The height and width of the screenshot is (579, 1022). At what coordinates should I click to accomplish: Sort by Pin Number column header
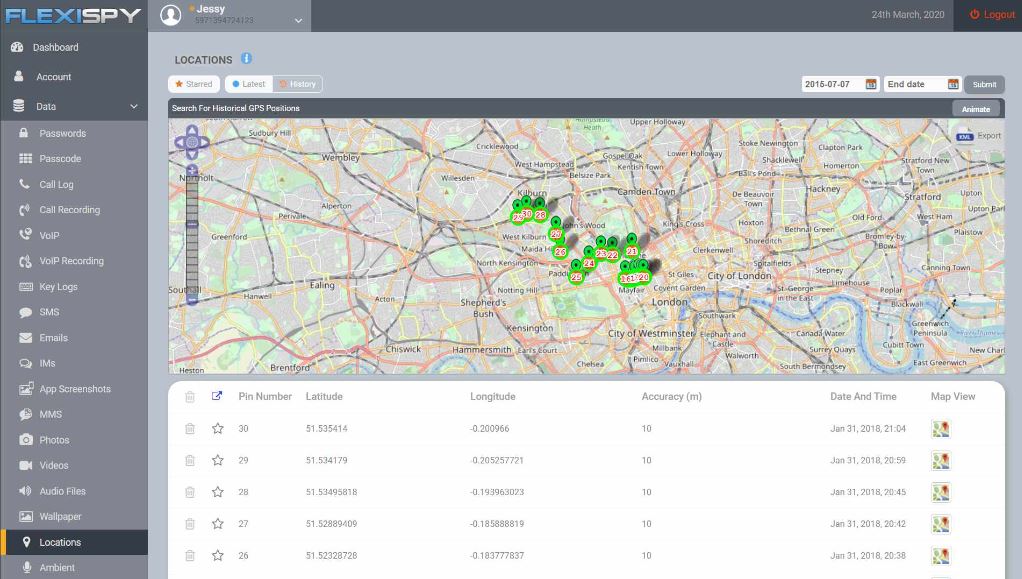265,396
